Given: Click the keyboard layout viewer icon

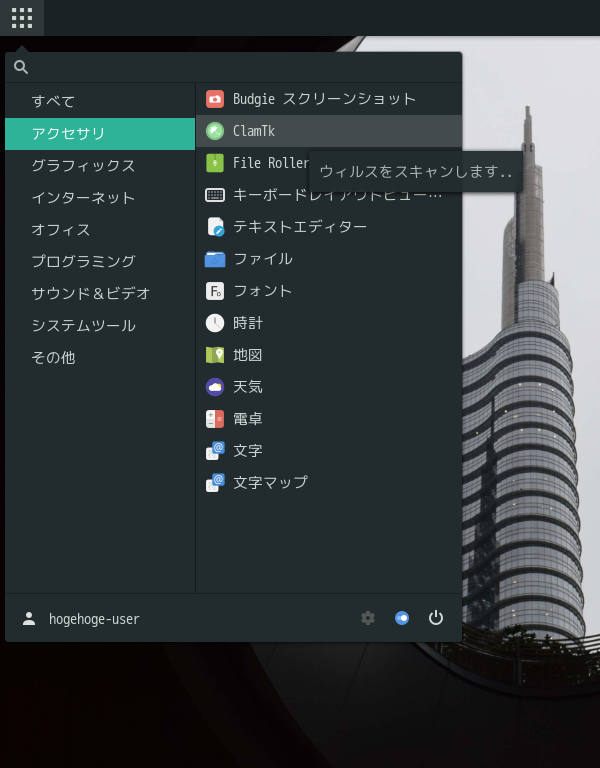Looking at the screenshot, I should point(215,195).
